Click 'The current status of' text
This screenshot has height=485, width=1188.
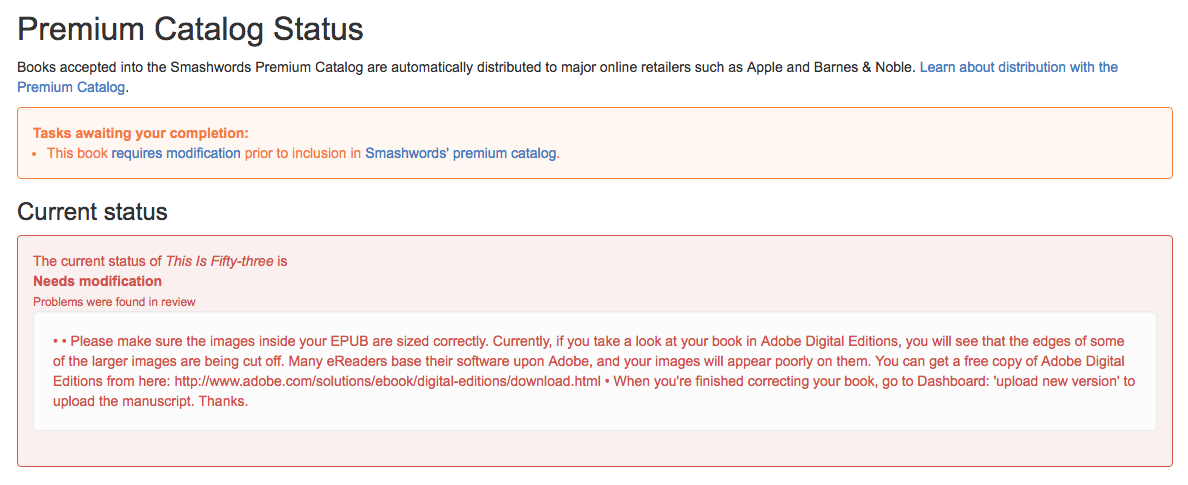coord(97,261)
